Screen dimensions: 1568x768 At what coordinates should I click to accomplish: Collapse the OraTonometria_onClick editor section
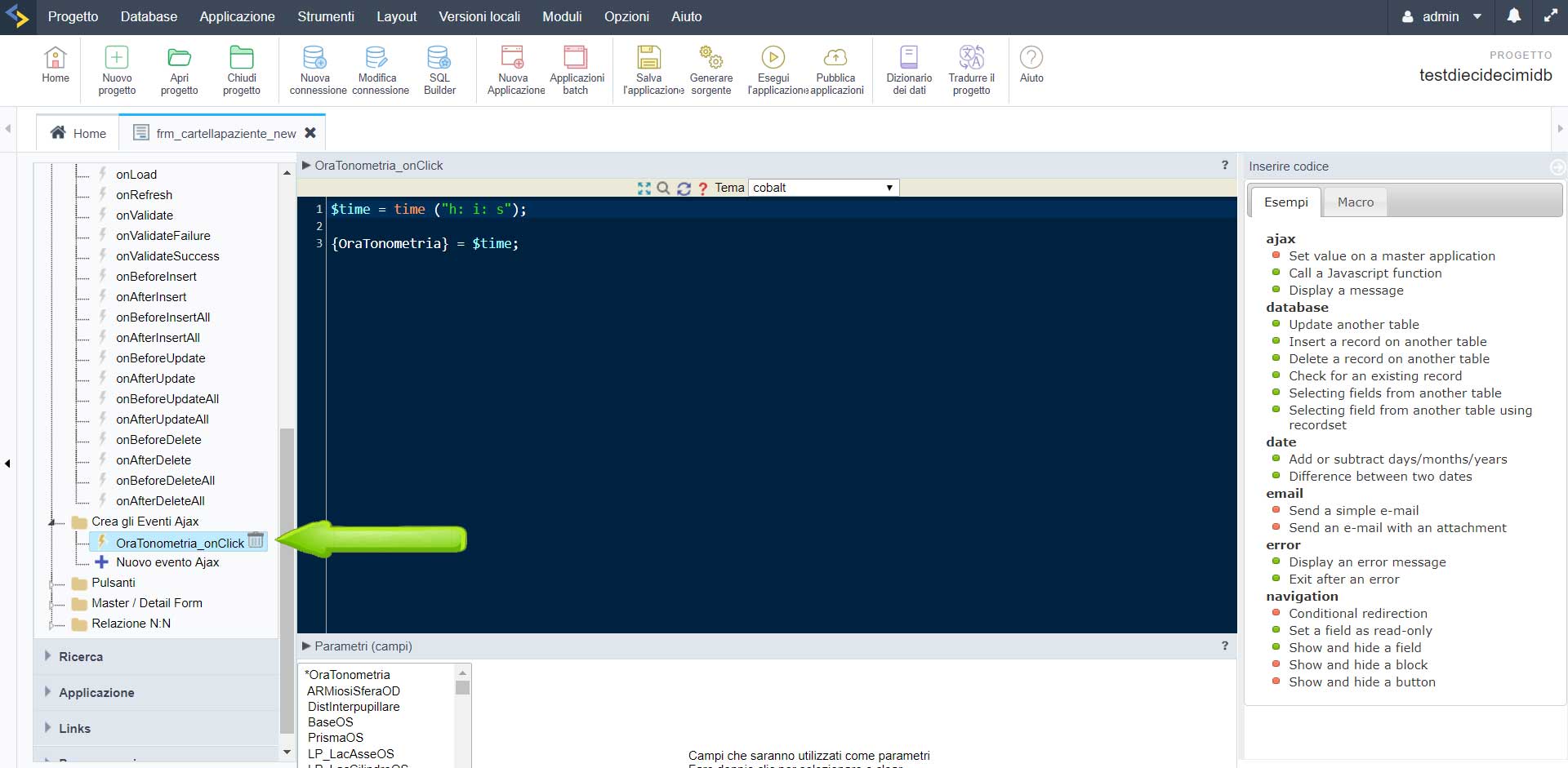point(306,165)
